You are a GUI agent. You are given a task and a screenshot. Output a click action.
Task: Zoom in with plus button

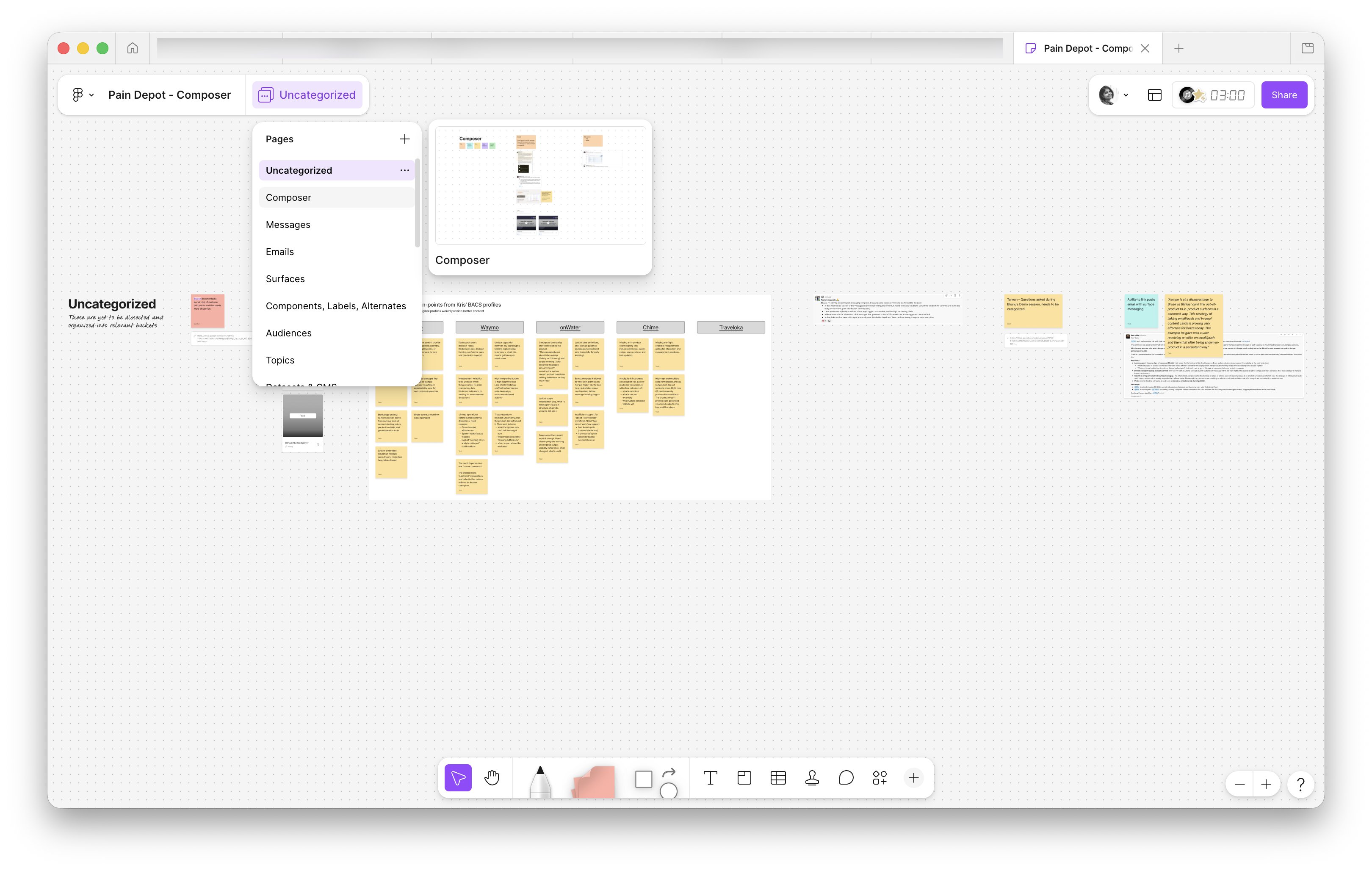pos(1266,785)
